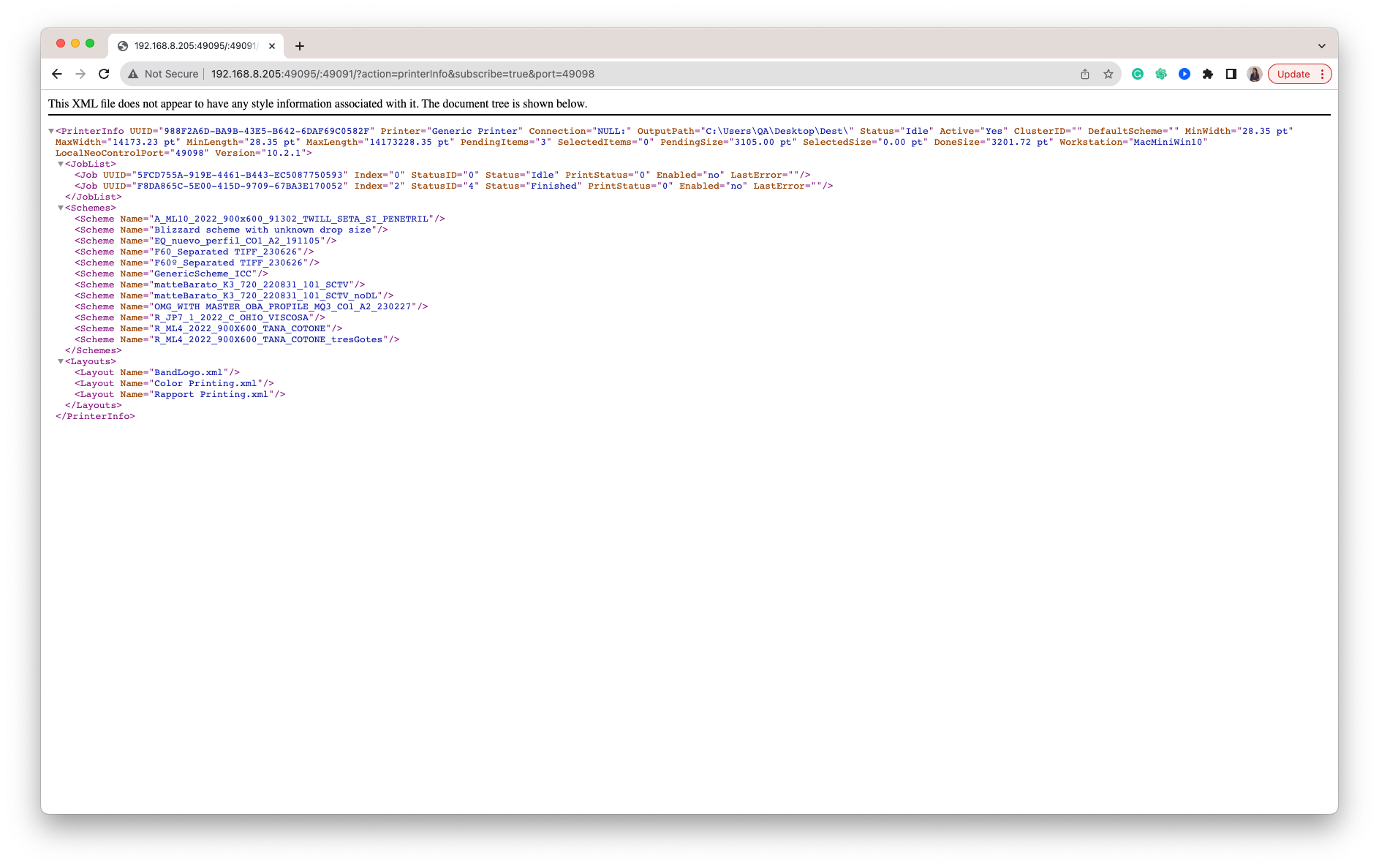Screen dimensions: 1379x868
Task: Go forward to the next page
Action: [x=80, y=74]
